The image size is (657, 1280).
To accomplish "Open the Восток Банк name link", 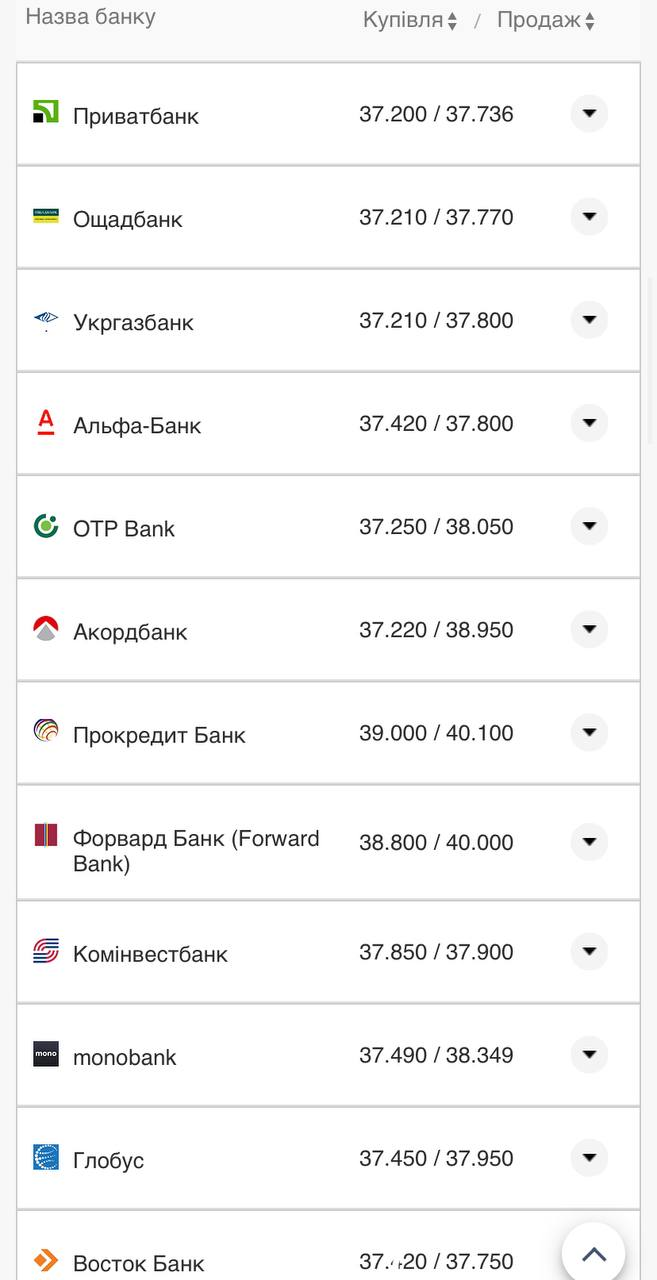I will click(138, 1263).
